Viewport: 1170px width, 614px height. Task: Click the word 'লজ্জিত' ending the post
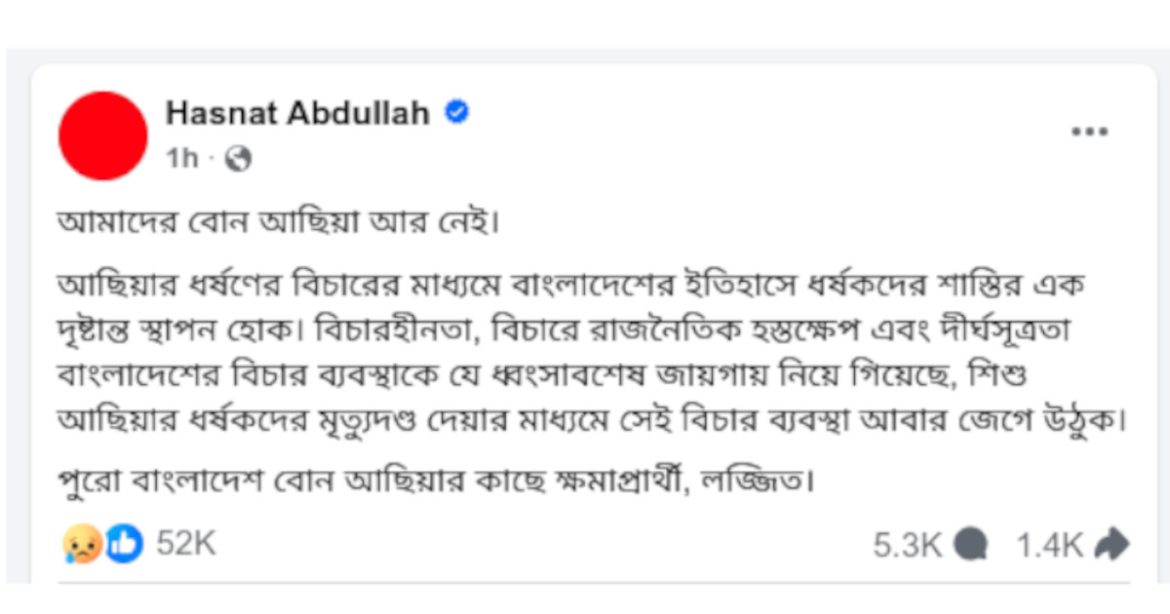click(770, 482)
